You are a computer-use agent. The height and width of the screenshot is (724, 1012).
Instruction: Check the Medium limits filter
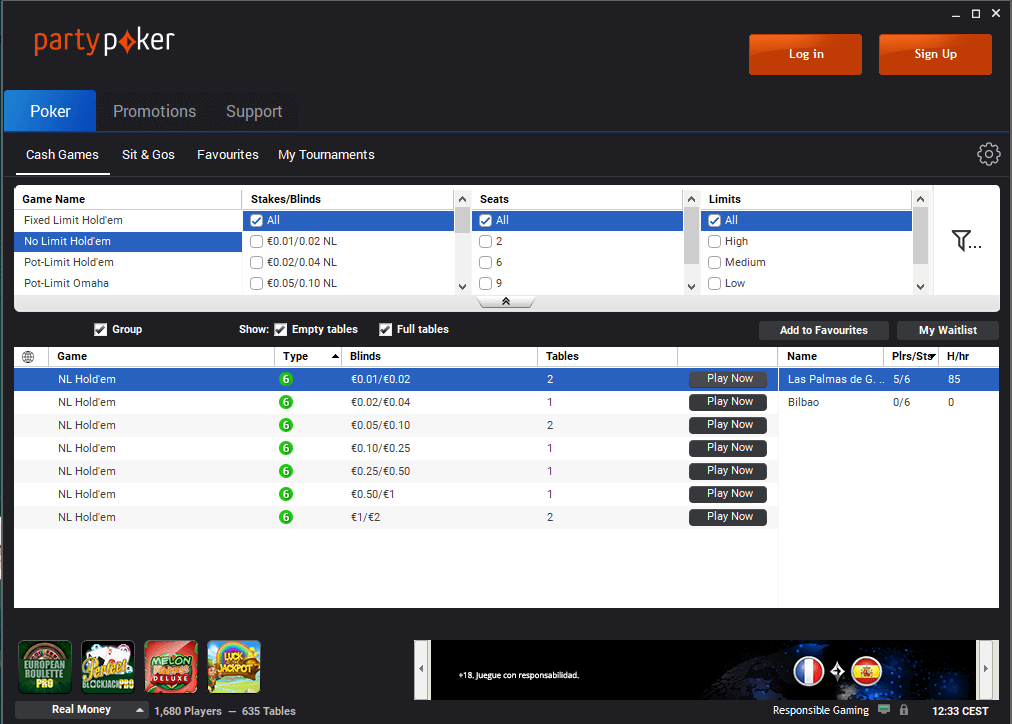click(x=714, y=263)
